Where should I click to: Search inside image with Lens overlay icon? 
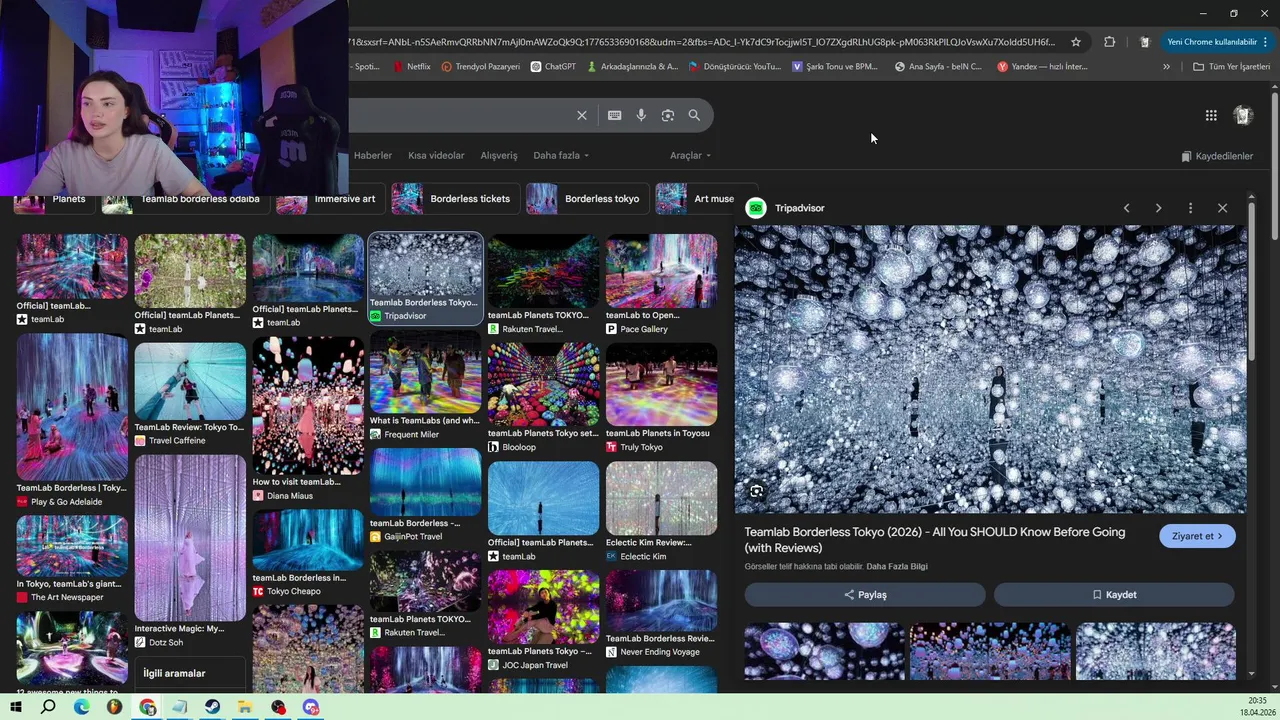point(757,491)
